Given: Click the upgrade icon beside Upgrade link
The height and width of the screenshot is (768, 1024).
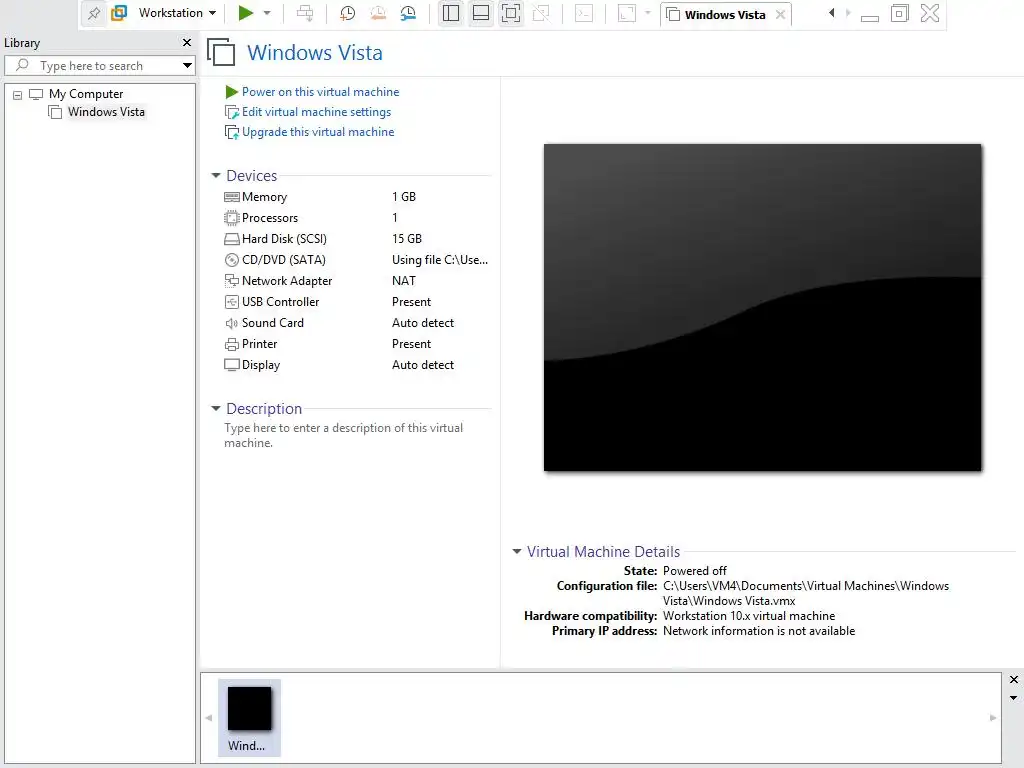Looking at the screenshot, I should point(231,133).
